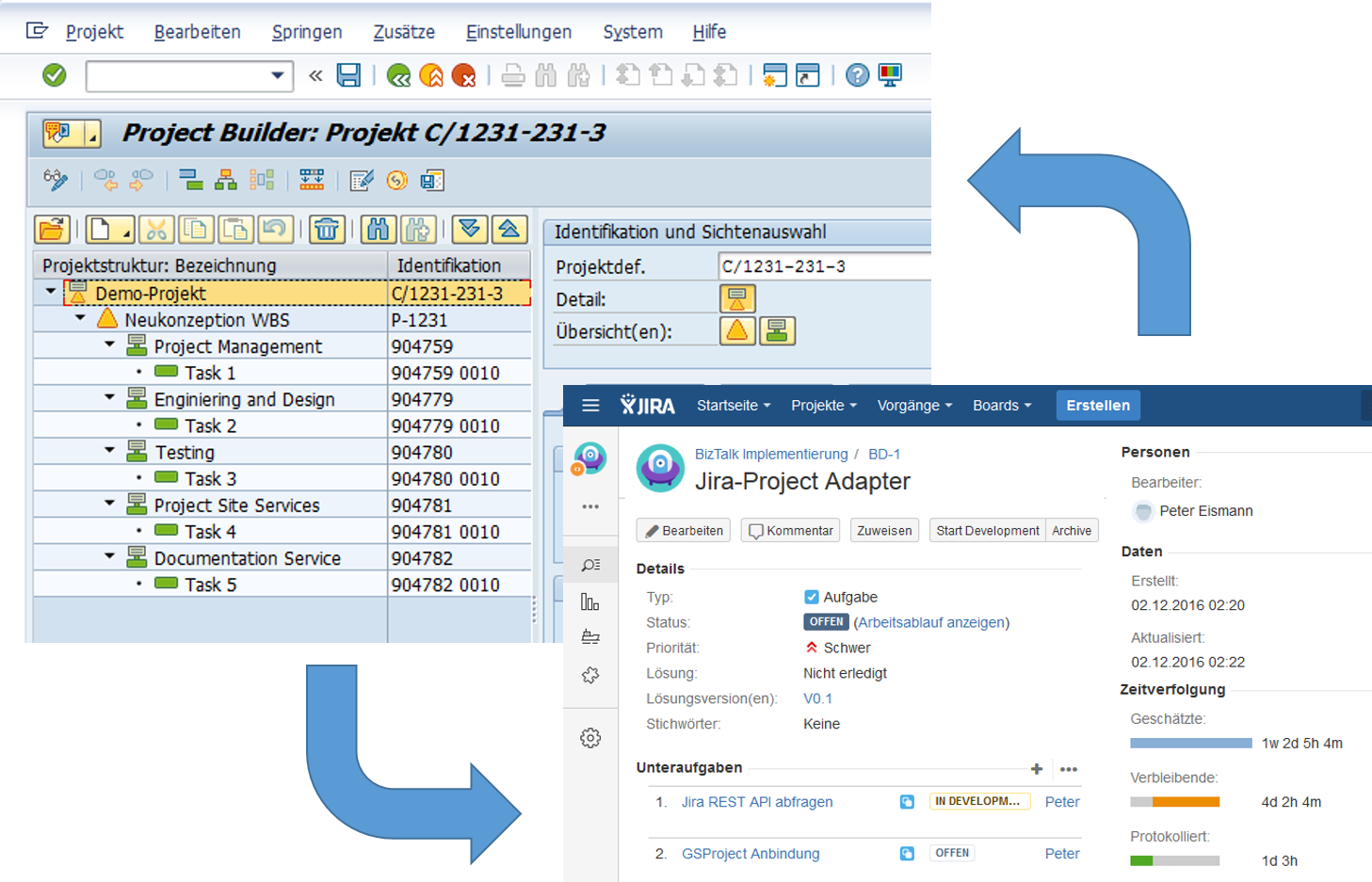Open the SAP Zusätze menu
Viewport: 1372px width, 882px height.
(x=404, y=32)
